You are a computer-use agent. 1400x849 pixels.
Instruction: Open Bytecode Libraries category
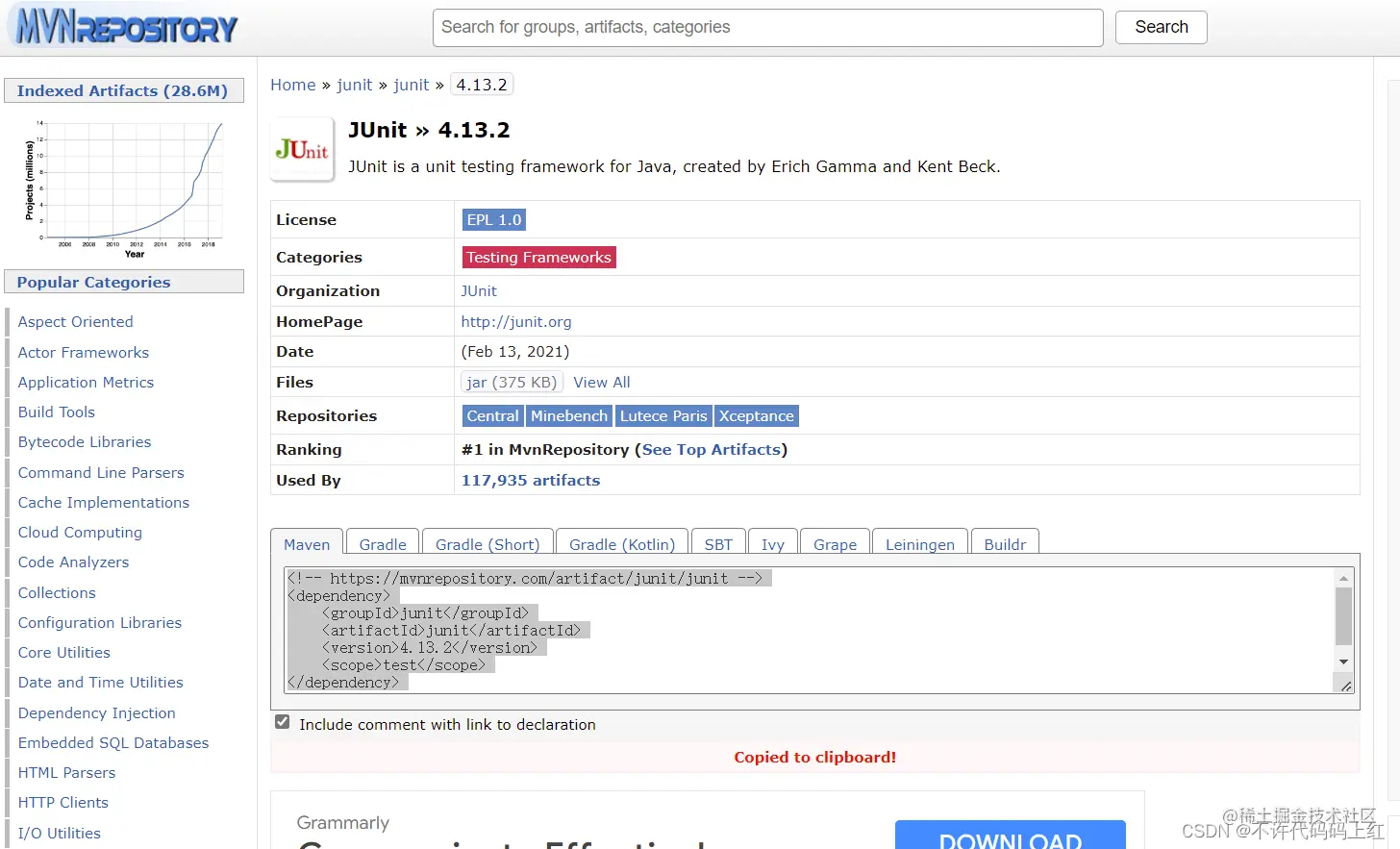(x=85, y=441)
